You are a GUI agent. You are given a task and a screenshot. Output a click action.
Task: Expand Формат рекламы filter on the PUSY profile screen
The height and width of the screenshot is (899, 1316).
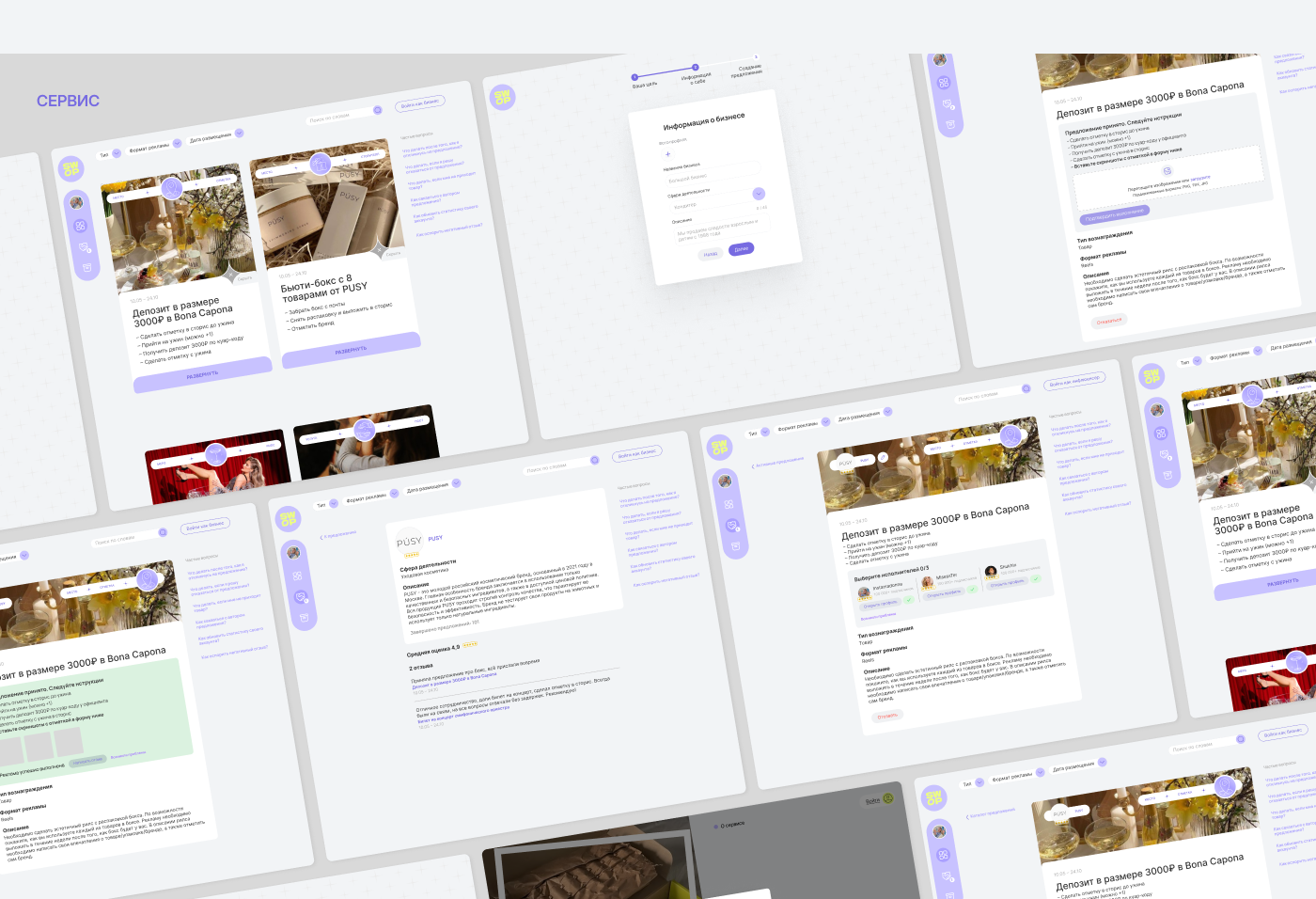coord(394,494)
